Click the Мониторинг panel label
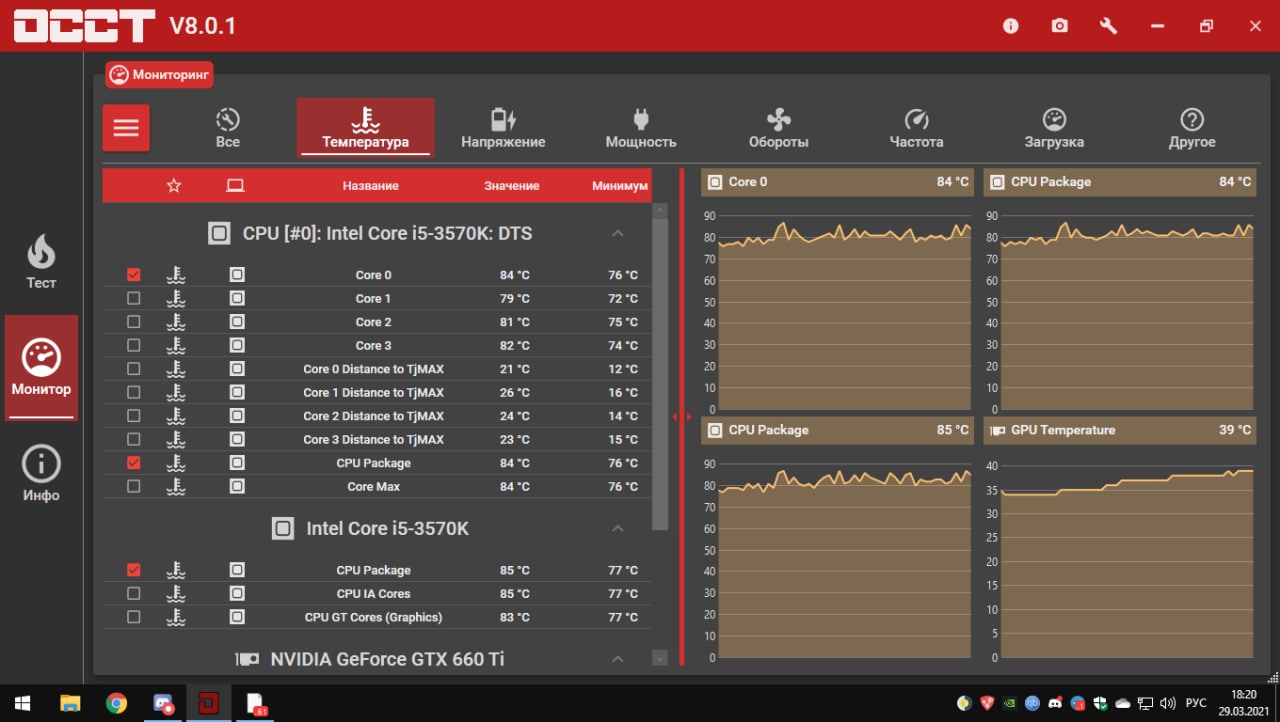The height and width of the screenshot is (722, 1280). point(160,75)
